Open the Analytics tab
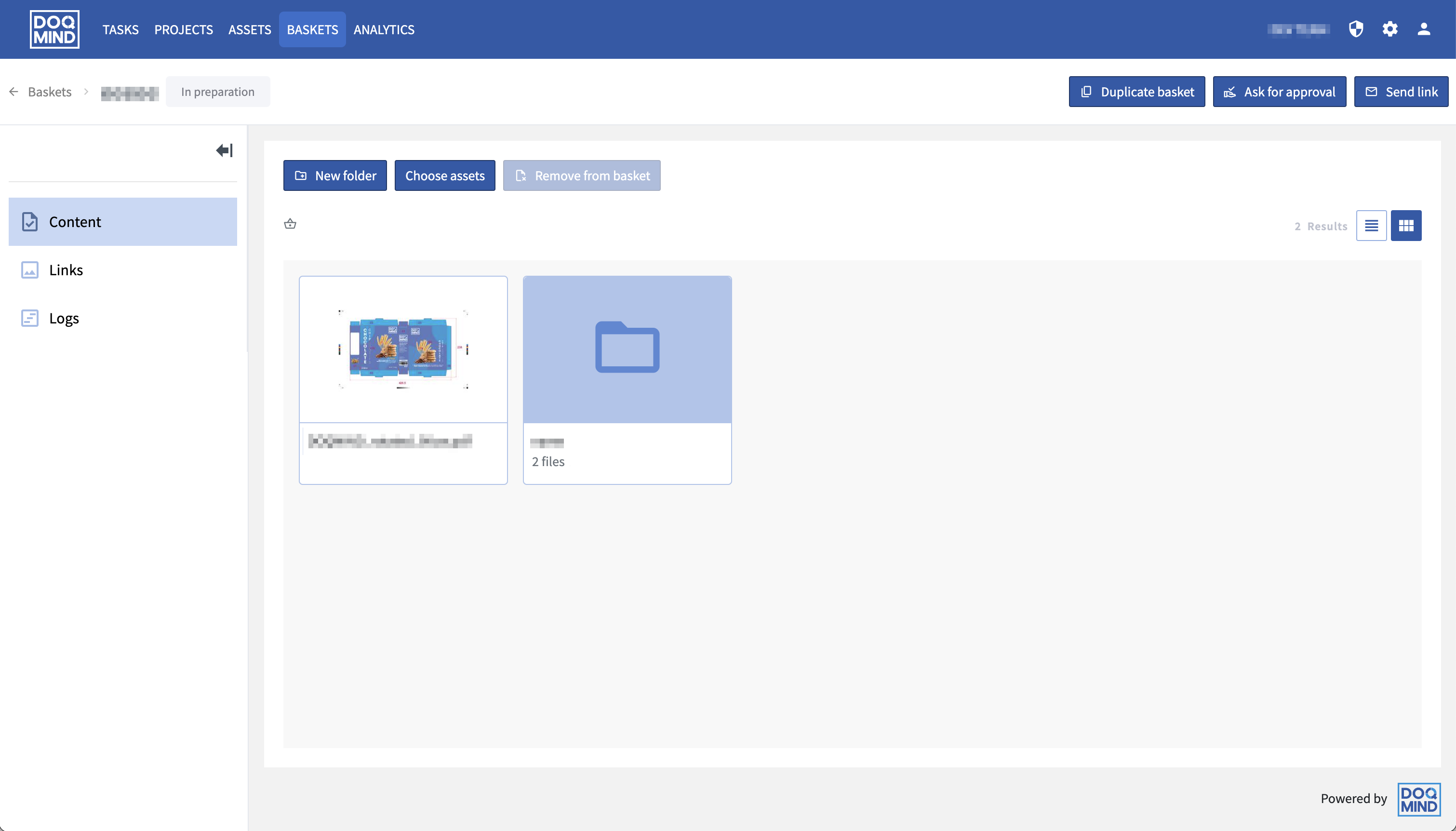This screenshot has height=831, width=1456. [x=383, y=30]
